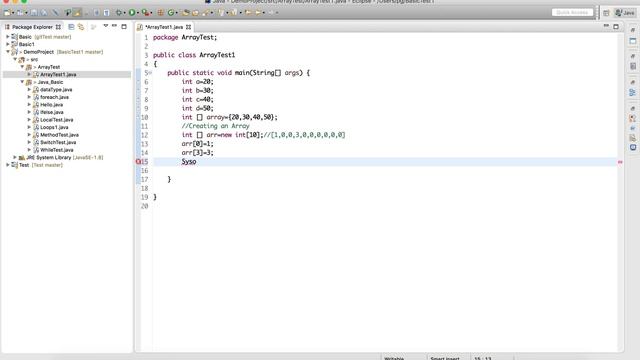This screenshot has width=640, height=360.
Task: Expand the Basic project node
Action: [8, 37]
